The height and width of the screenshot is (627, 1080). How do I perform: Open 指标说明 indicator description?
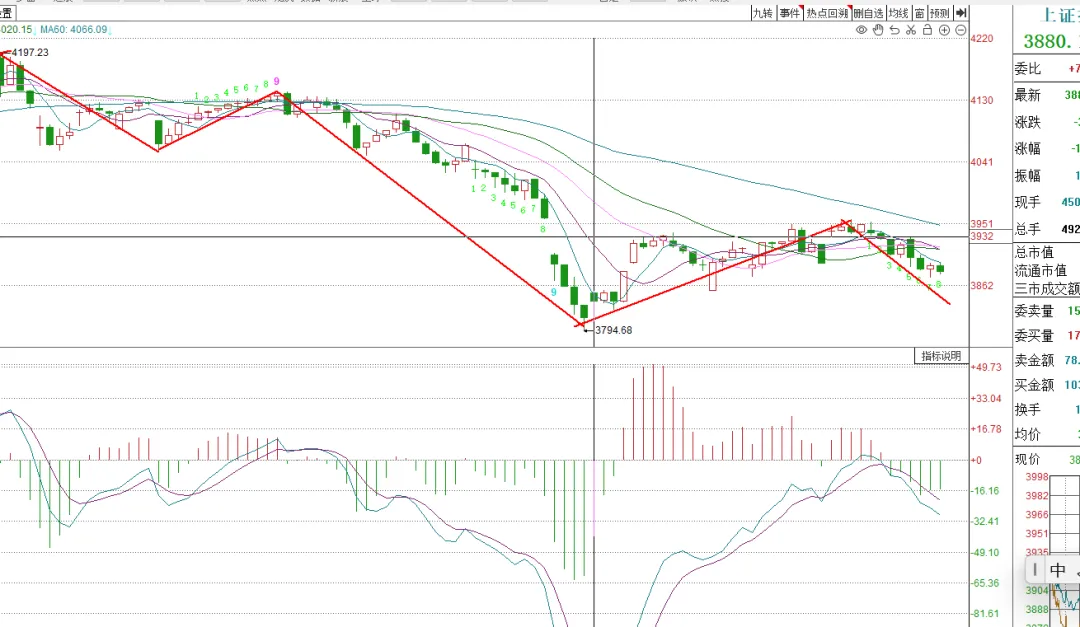click(x=941, y=356)
